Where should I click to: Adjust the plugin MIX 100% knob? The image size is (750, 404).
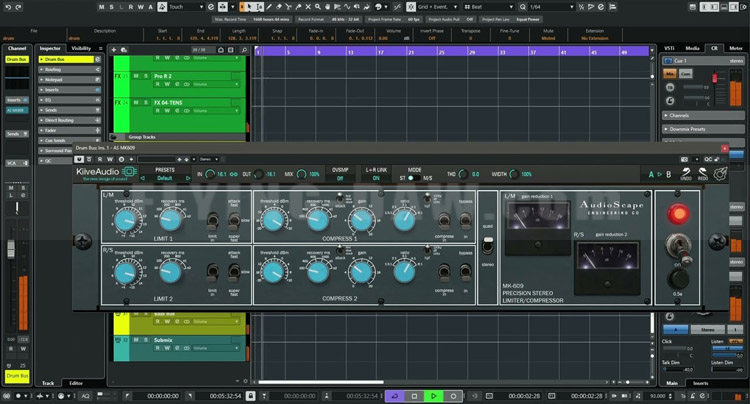coord(301,174)
